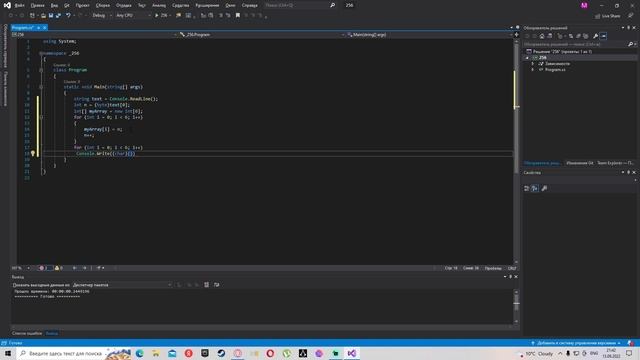This screenshot has height=360, width=640.
Task: Open the Отладка menu
Action: (x=124, y=5)
